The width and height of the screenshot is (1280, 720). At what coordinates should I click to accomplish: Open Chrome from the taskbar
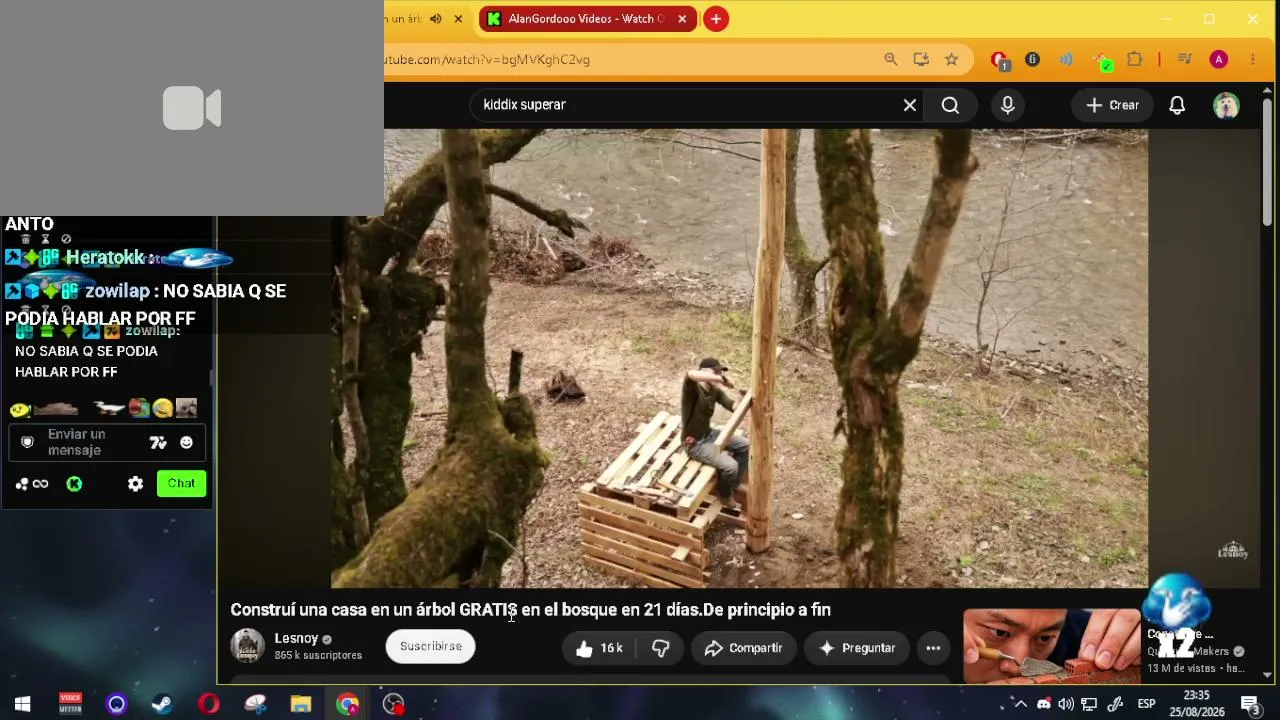[347, 704]
